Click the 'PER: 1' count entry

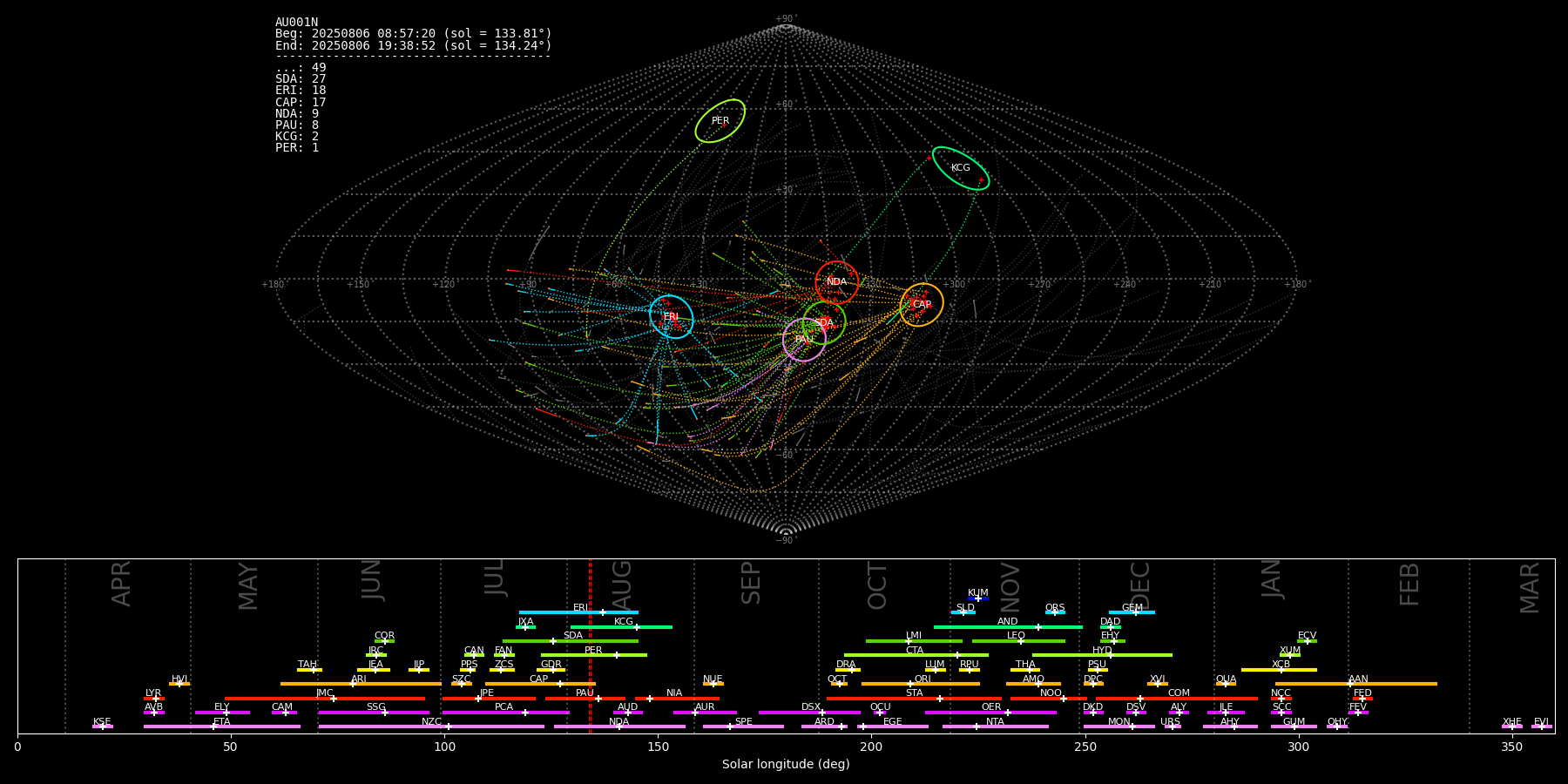click(297, 148)
